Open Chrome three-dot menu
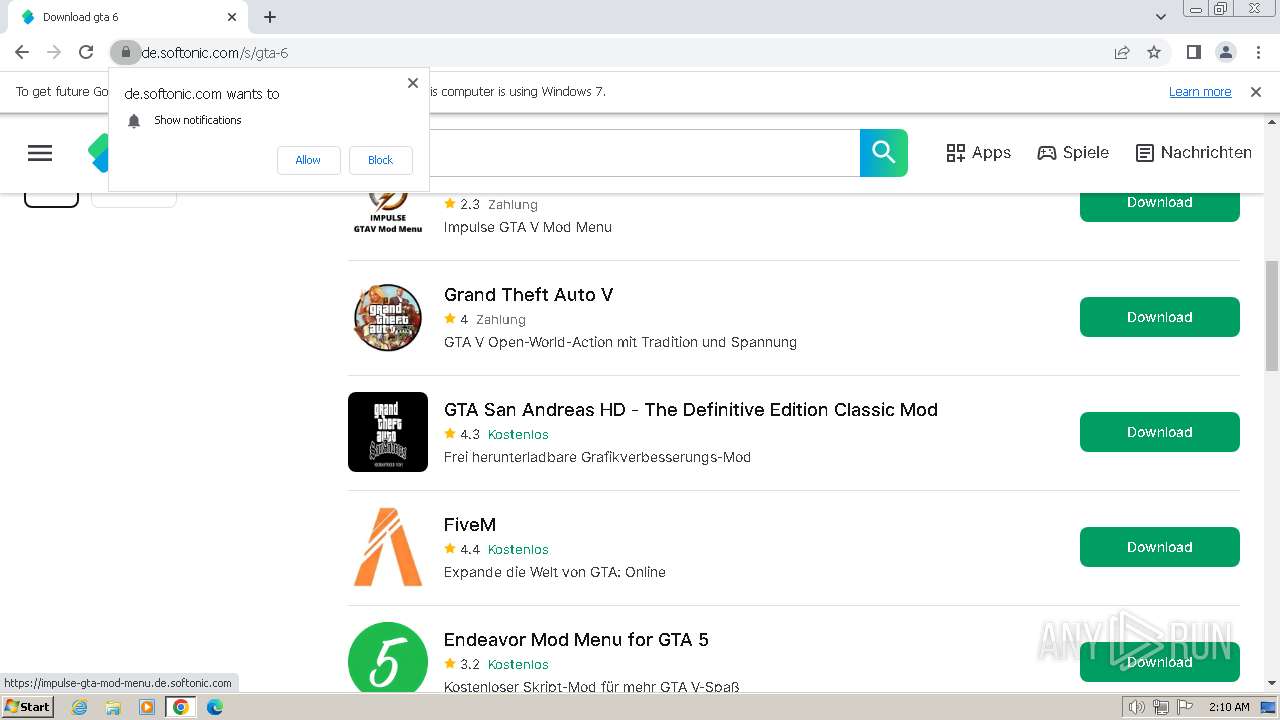The width and height of the screenshot is (1280, 720). point(1258,52)
